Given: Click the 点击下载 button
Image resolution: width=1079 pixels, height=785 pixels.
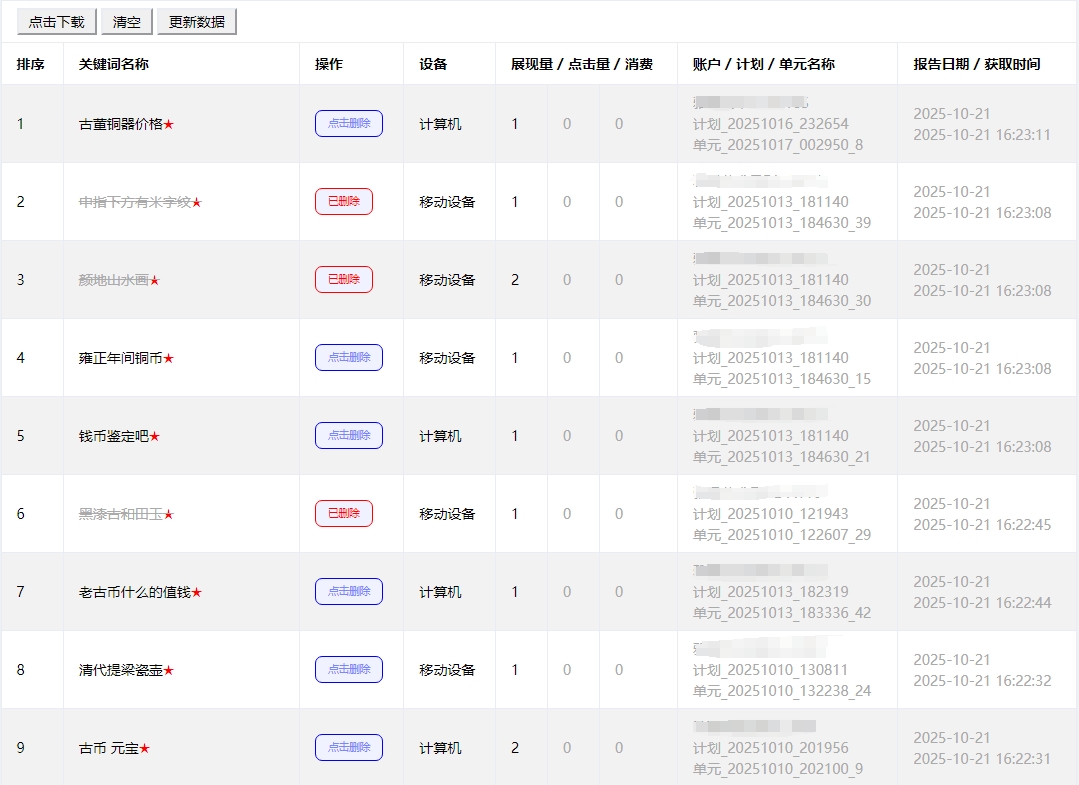Looking at the screenshot, I should [57, 22].
